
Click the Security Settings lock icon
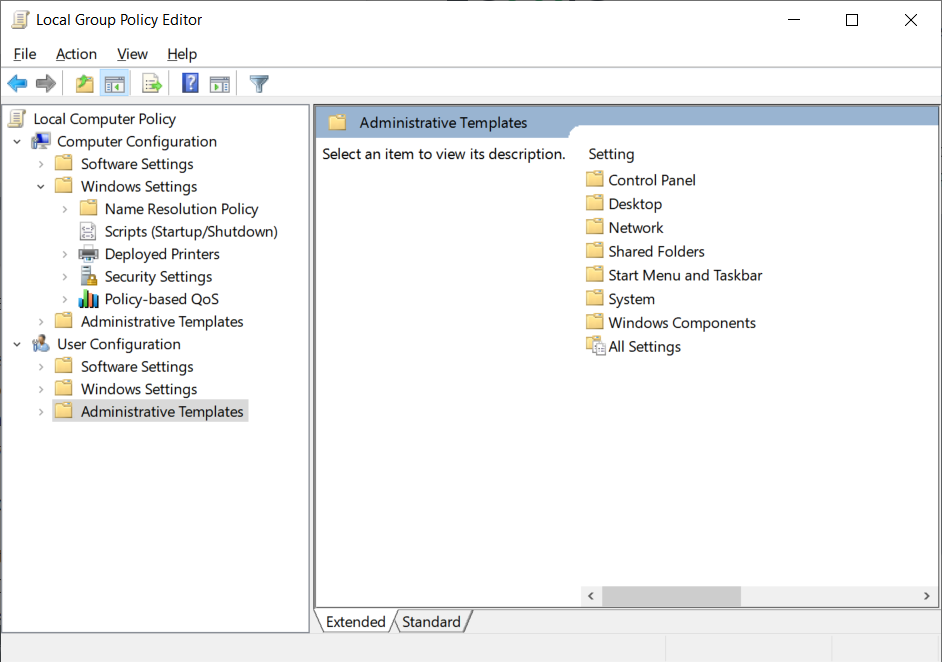(x=88, y=276)
